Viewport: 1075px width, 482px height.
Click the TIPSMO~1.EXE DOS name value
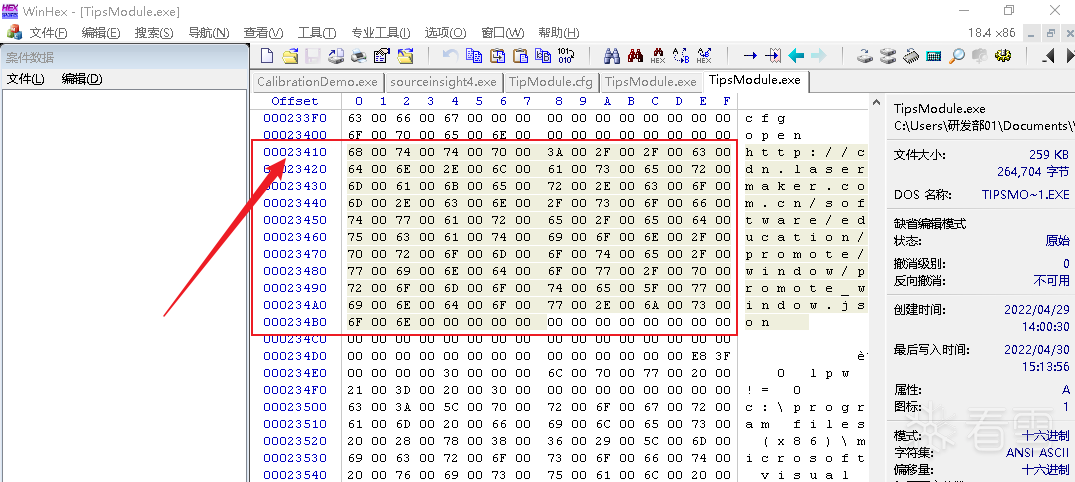coord(1026,195)
